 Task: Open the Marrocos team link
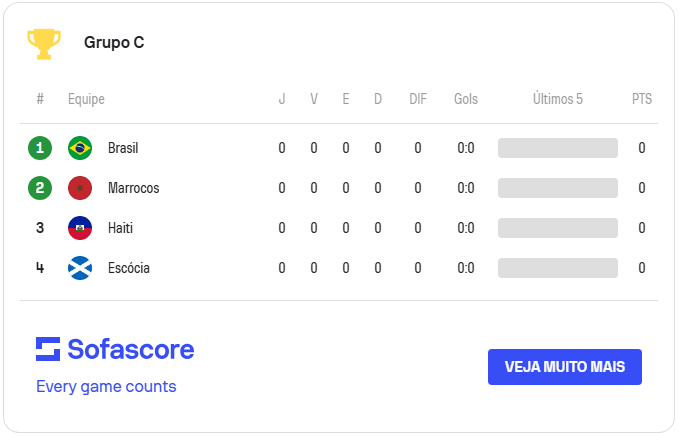point(133,188)
